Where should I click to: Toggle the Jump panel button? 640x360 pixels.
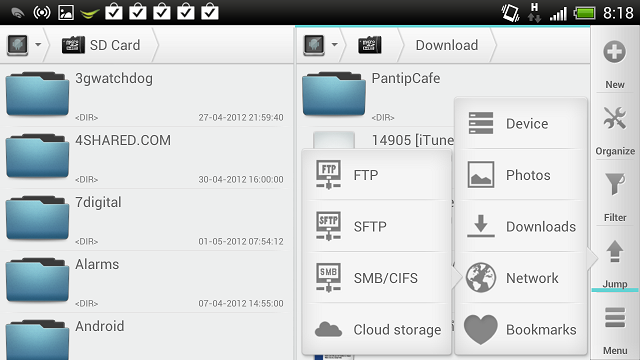coord(615,262)
